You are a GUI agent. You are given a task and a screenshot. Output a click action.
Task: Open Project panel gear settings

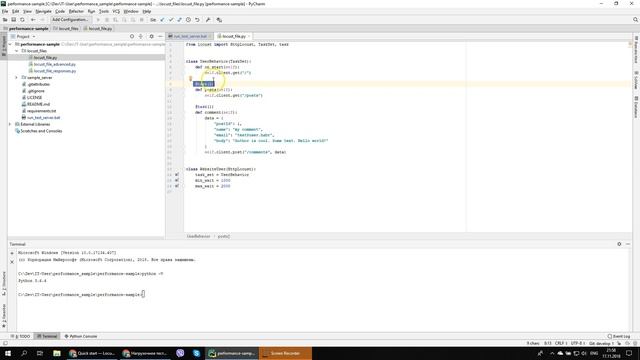[x=151, y=36]
